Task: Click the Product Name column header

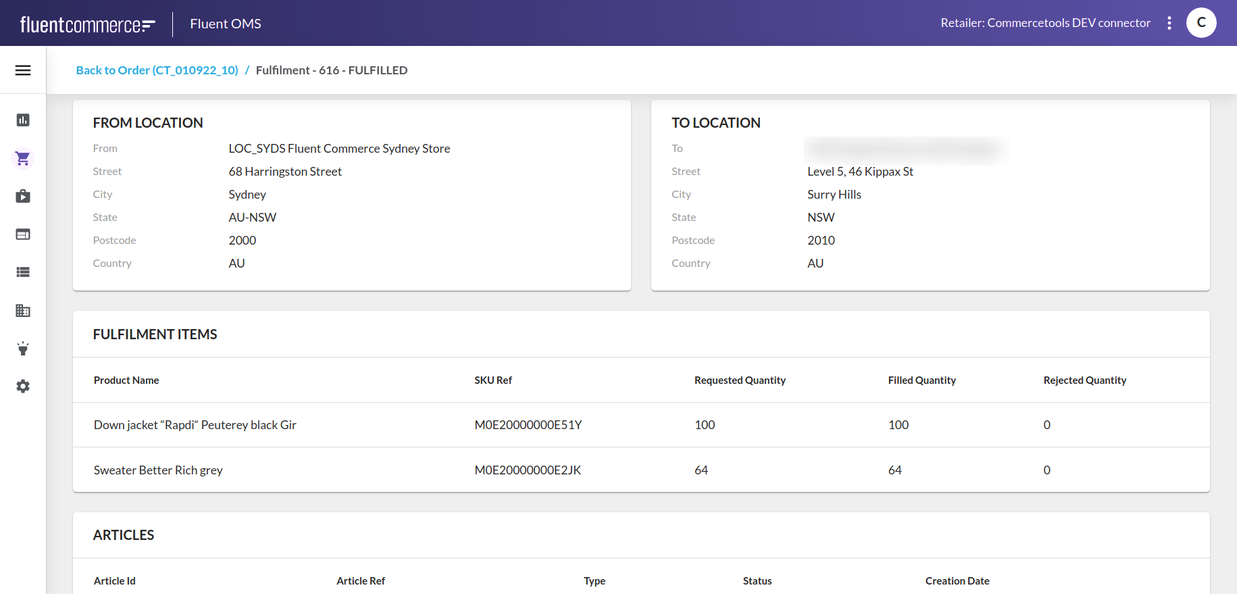Action: pos(126,380)
